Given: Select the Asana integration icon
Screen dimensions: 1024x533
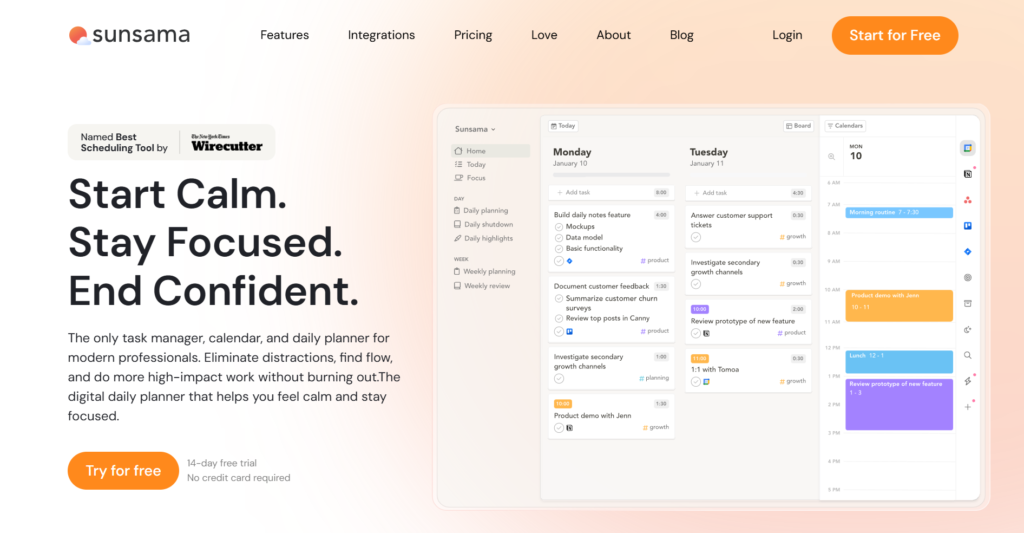Looking at the screenshot, I should pos(967,200).
